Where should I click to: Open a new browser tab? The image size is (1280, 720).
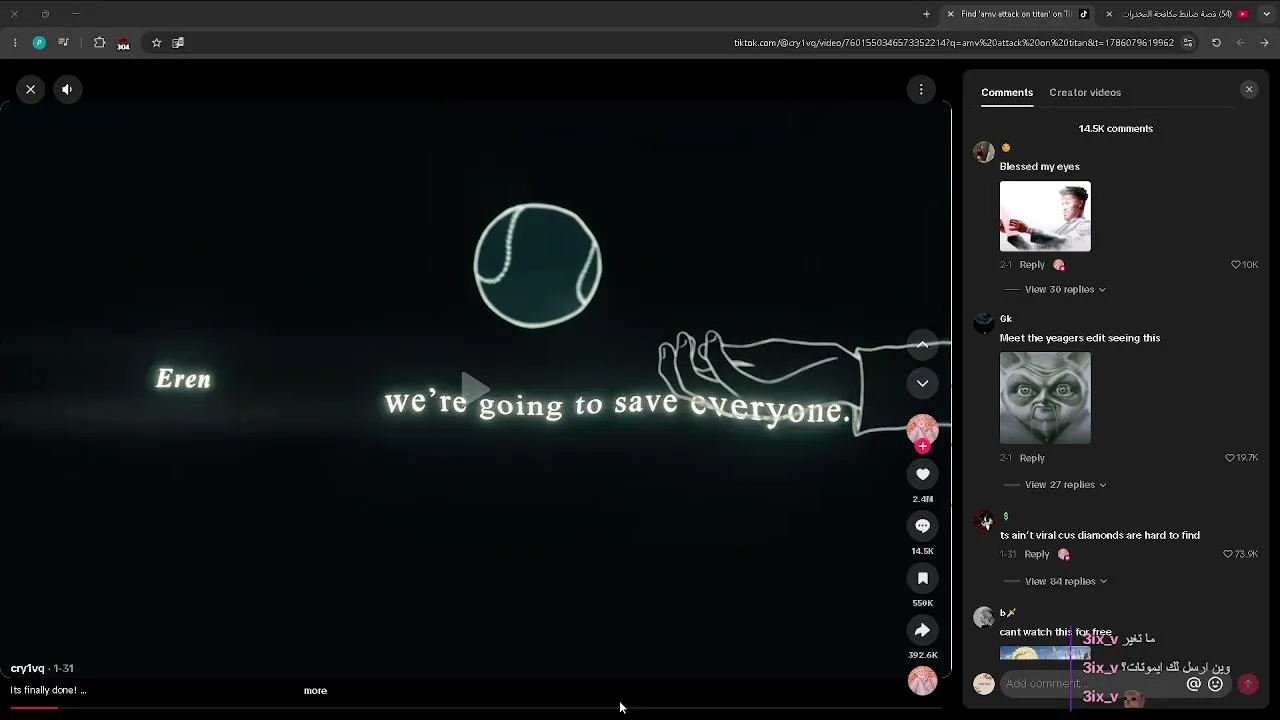point(926,14)
